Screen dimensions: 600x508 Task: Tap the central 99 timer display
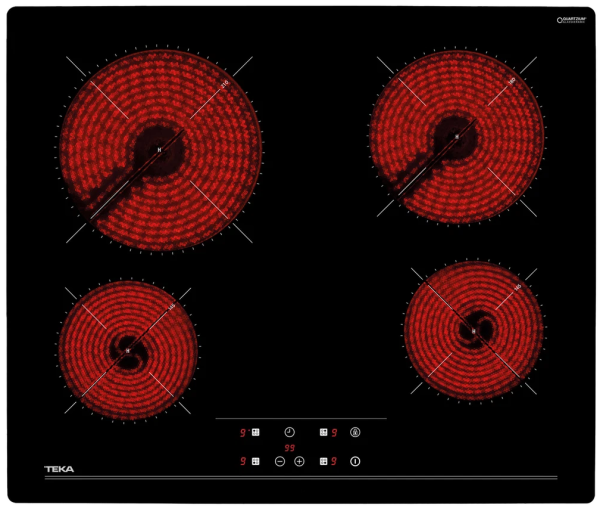tap(289, 448)
